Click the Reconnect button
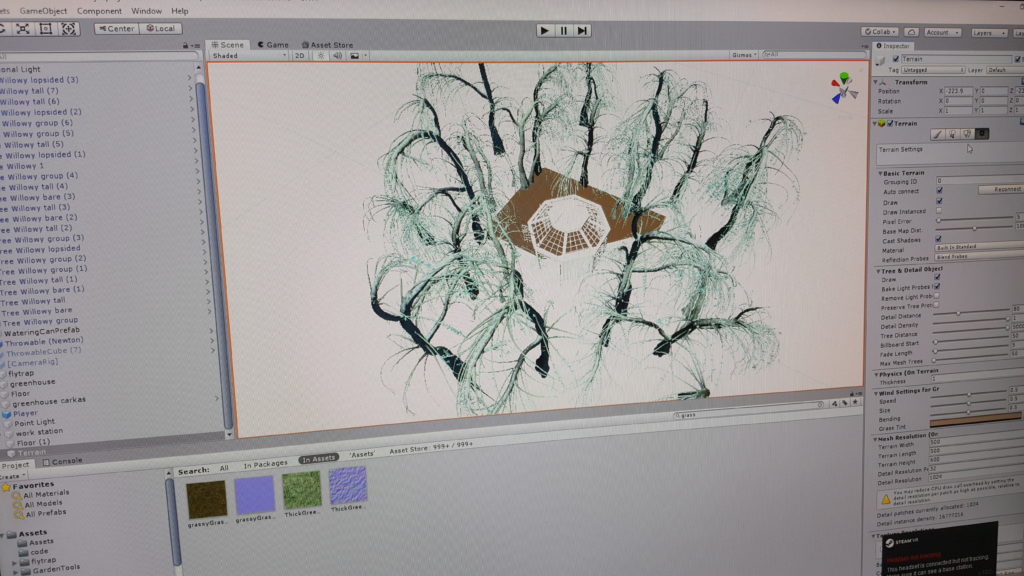Image resolution: width=1024 pixels, height=576 pixels. 1000,189
